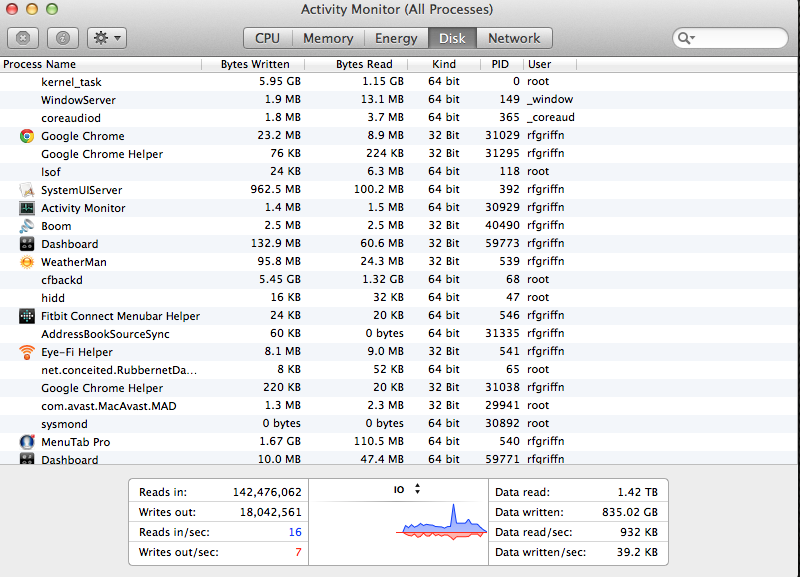Screen dimensions: 800x577
Task: Click the search field
Action: point(730,38)
